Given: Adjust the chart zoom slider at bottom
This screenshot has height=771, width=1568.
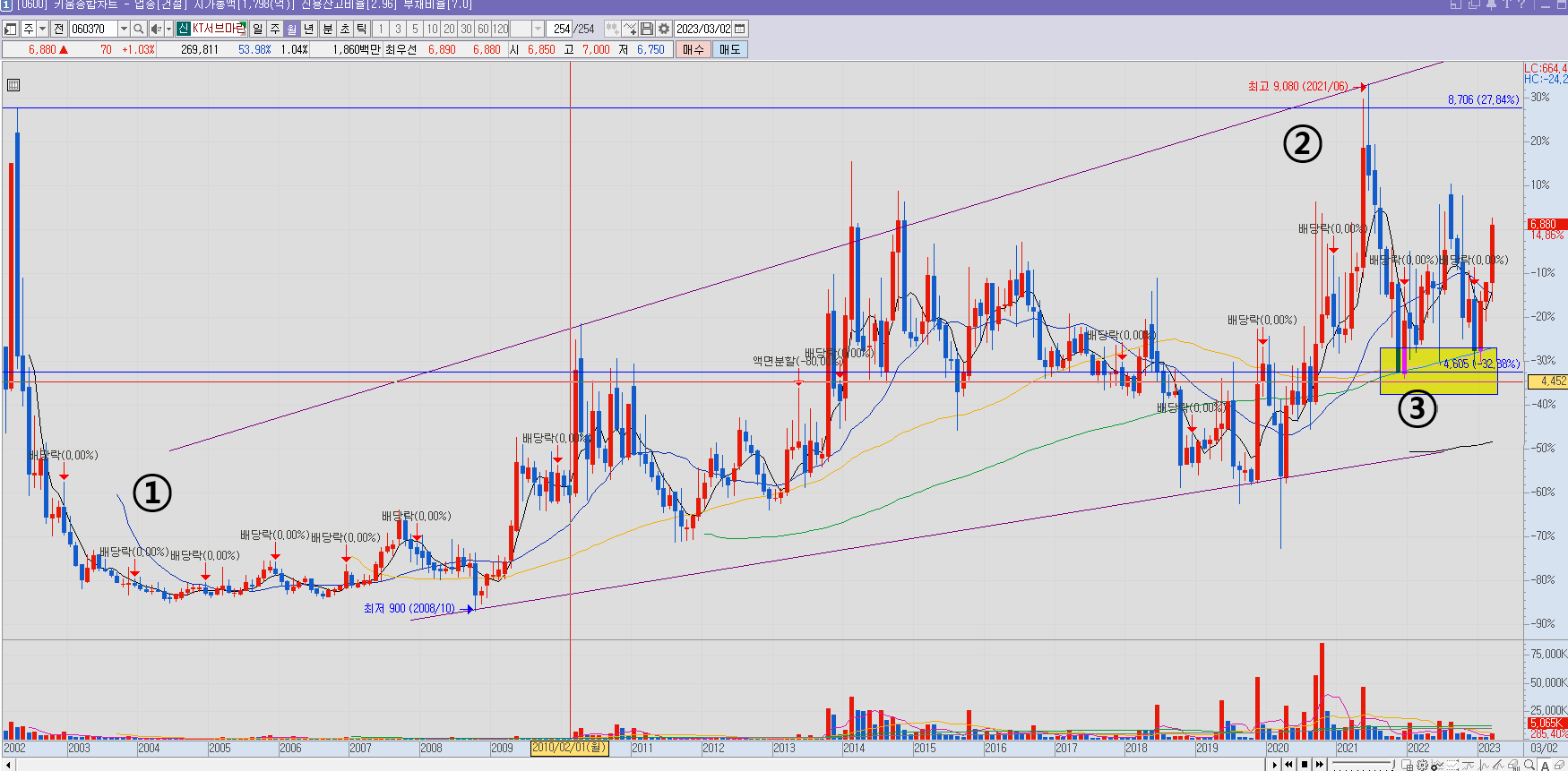Looking at the screenshot, I should (x=1362, y=765).
